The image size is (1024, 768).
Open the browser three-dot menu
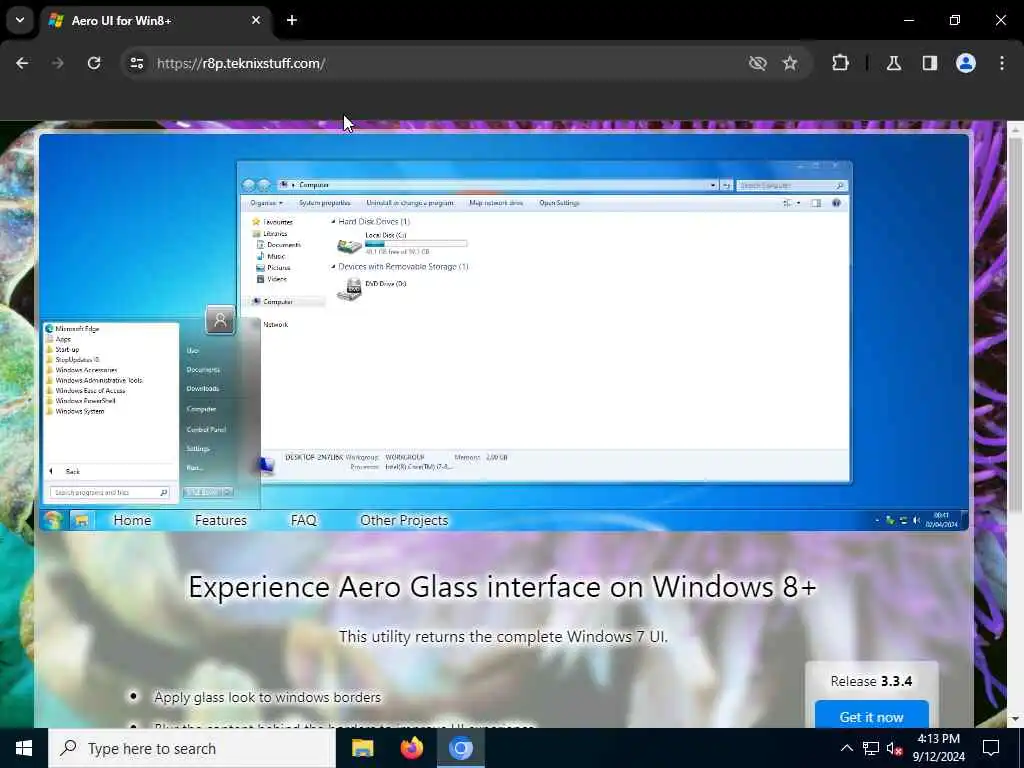(x=1002, y=63)
